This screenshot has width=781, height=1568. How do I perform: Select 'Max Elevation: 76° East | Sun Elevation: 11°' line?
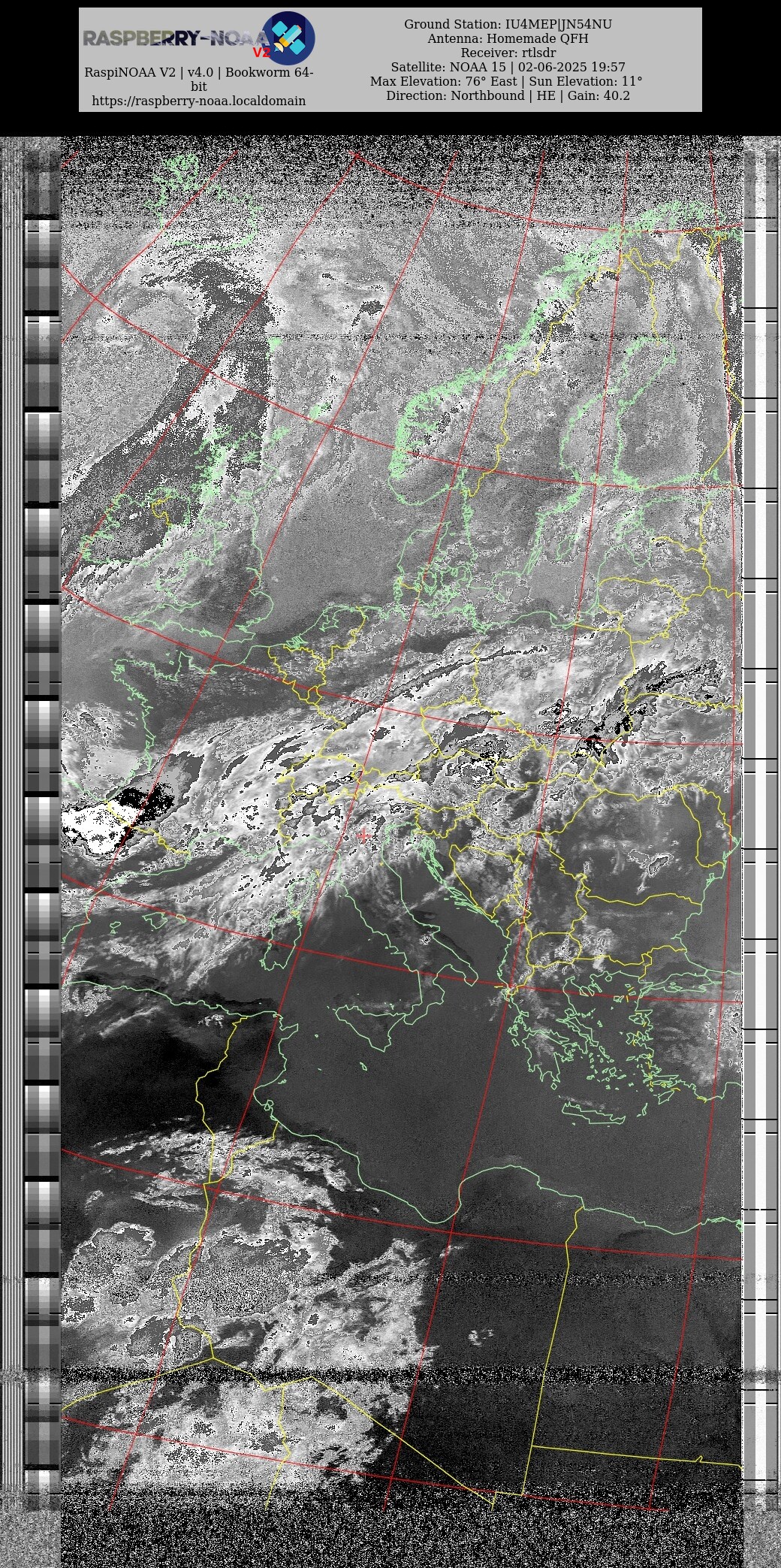point(507,81)
